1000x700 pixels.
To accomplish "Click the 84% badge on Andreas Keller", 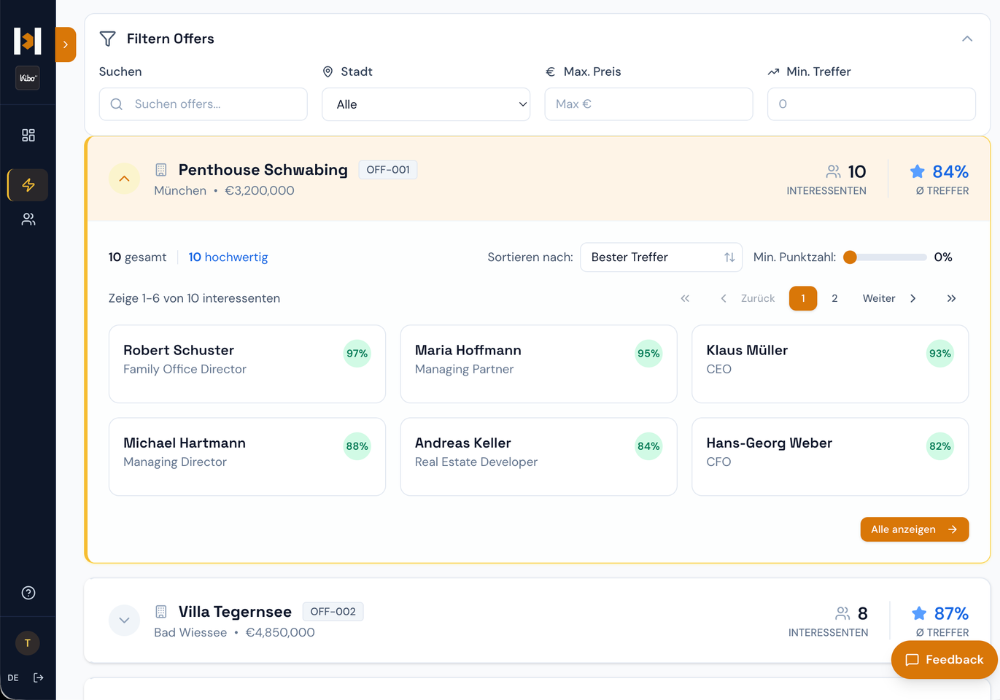I will tap(649, 446).
